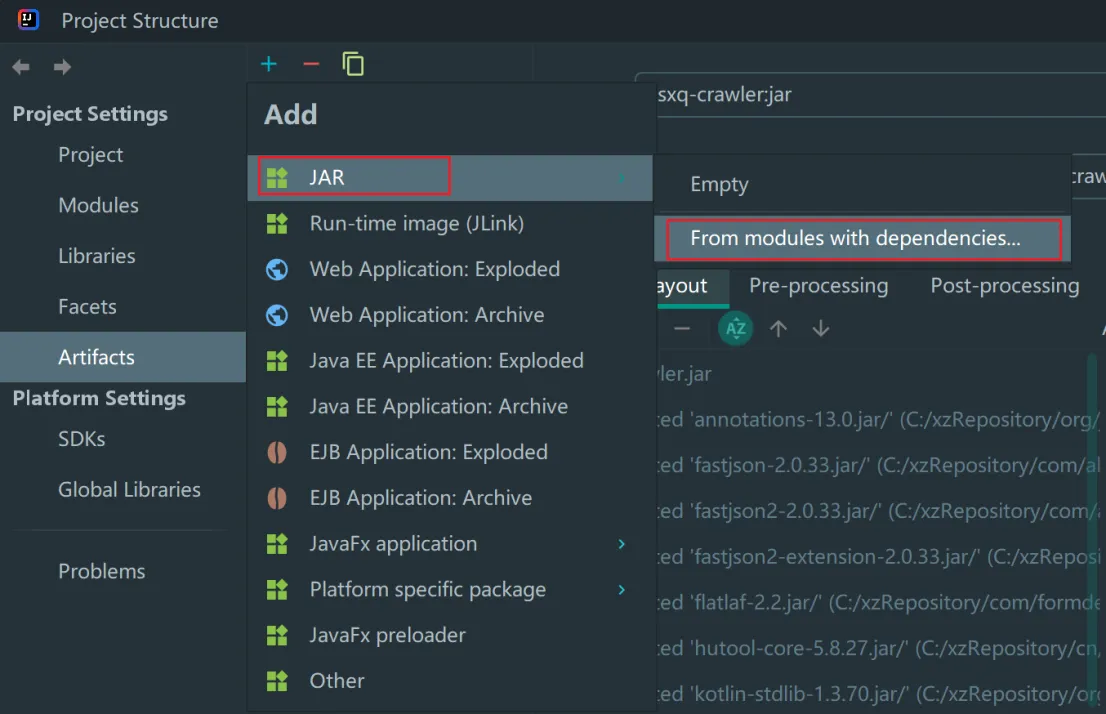Open the Problems section
The image size is (1106, 714).
123,571
